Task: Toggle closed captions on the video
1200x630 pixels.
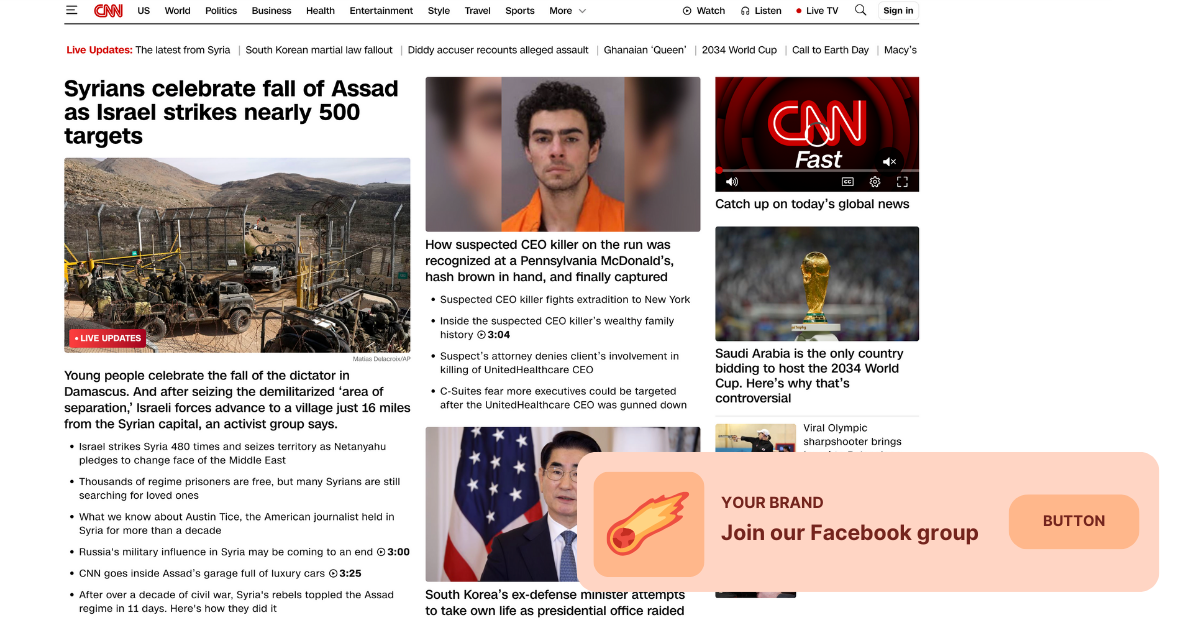Action: click(x=847, y=182)
